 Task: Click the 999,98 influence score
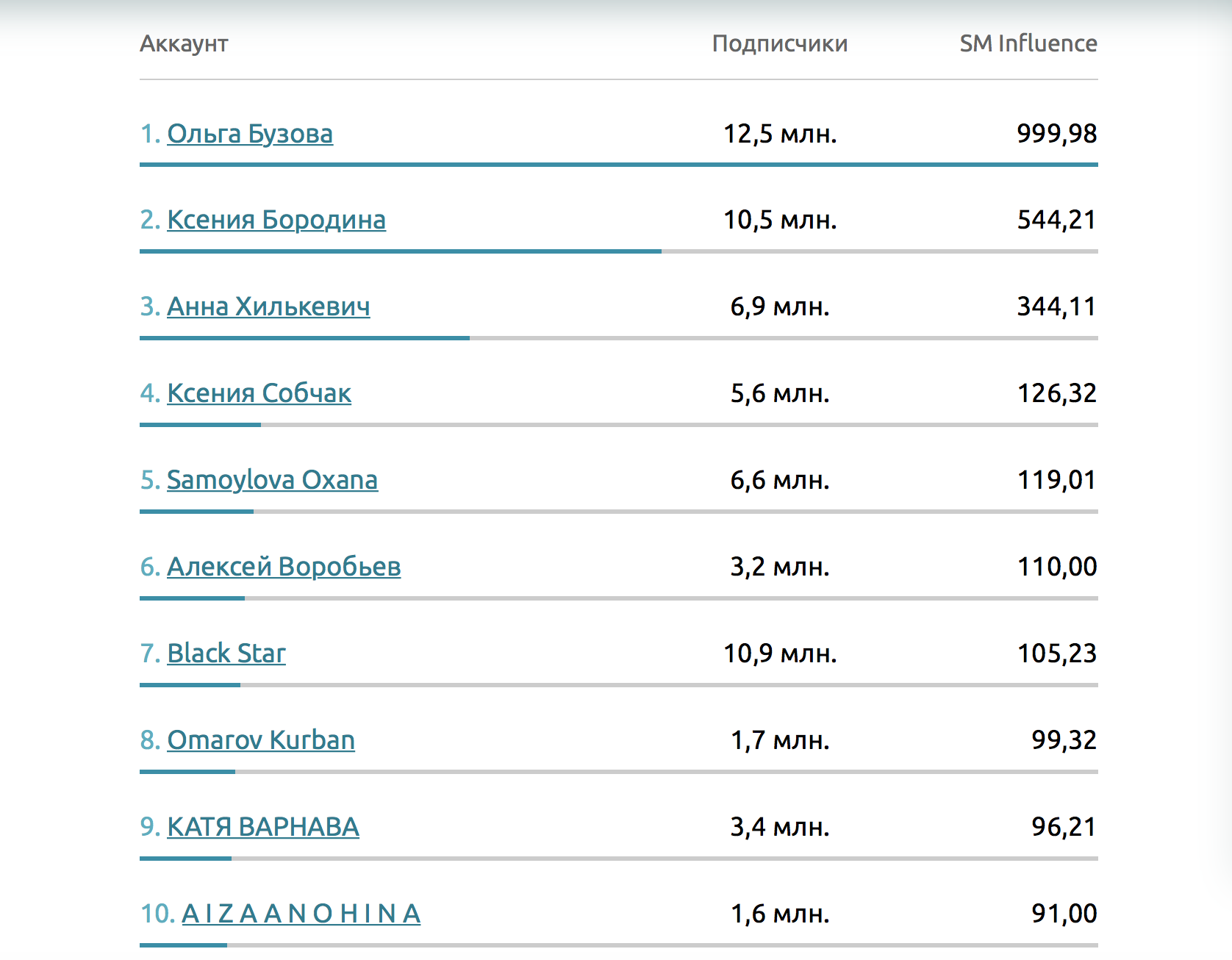[1056, 134]
